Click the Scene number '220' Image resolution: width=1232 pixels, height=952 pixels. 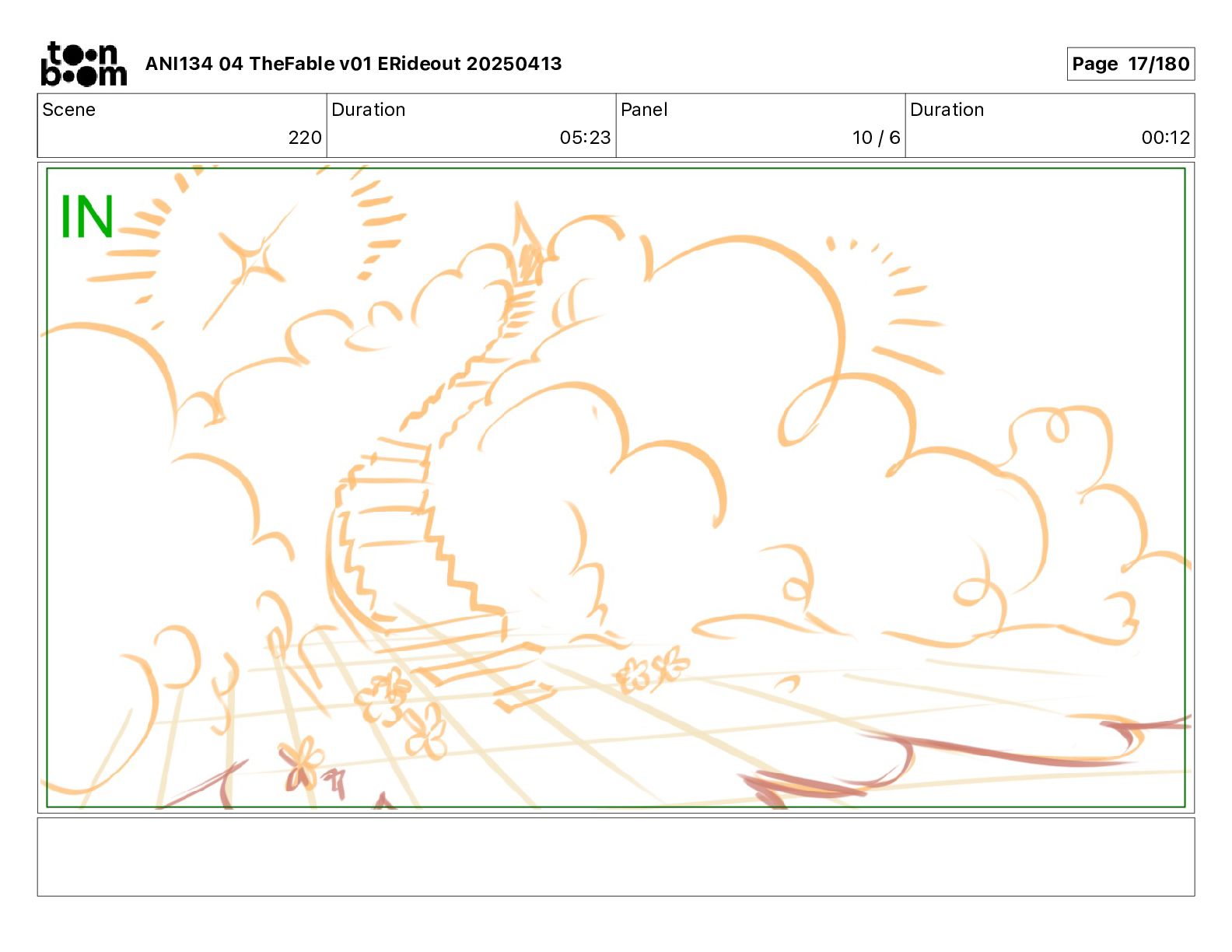pos(304,138)
